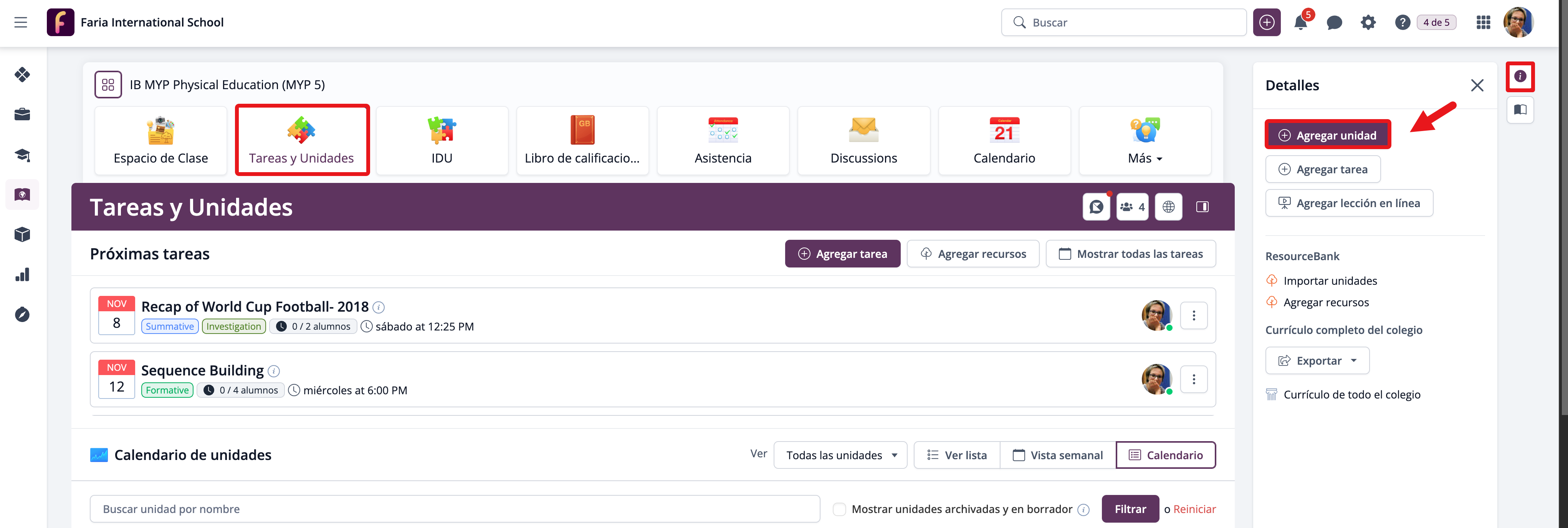This screenshot has height=528, width=1568.
Task: Open the info details panel icon
Action: [1520, 76]
